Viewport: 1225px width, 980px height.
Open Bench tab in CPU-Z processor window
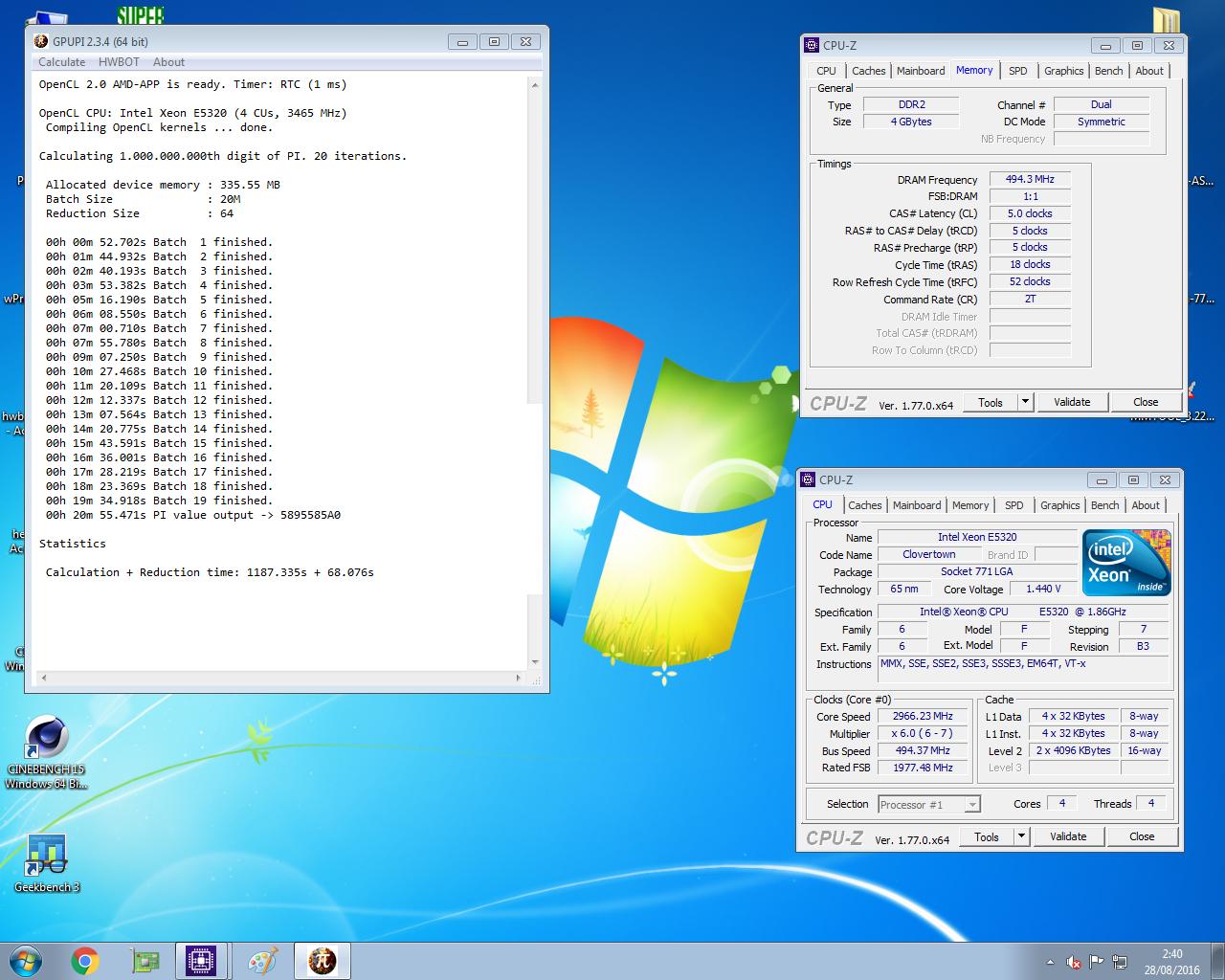pyautogui.click(x=1104, y=505)
